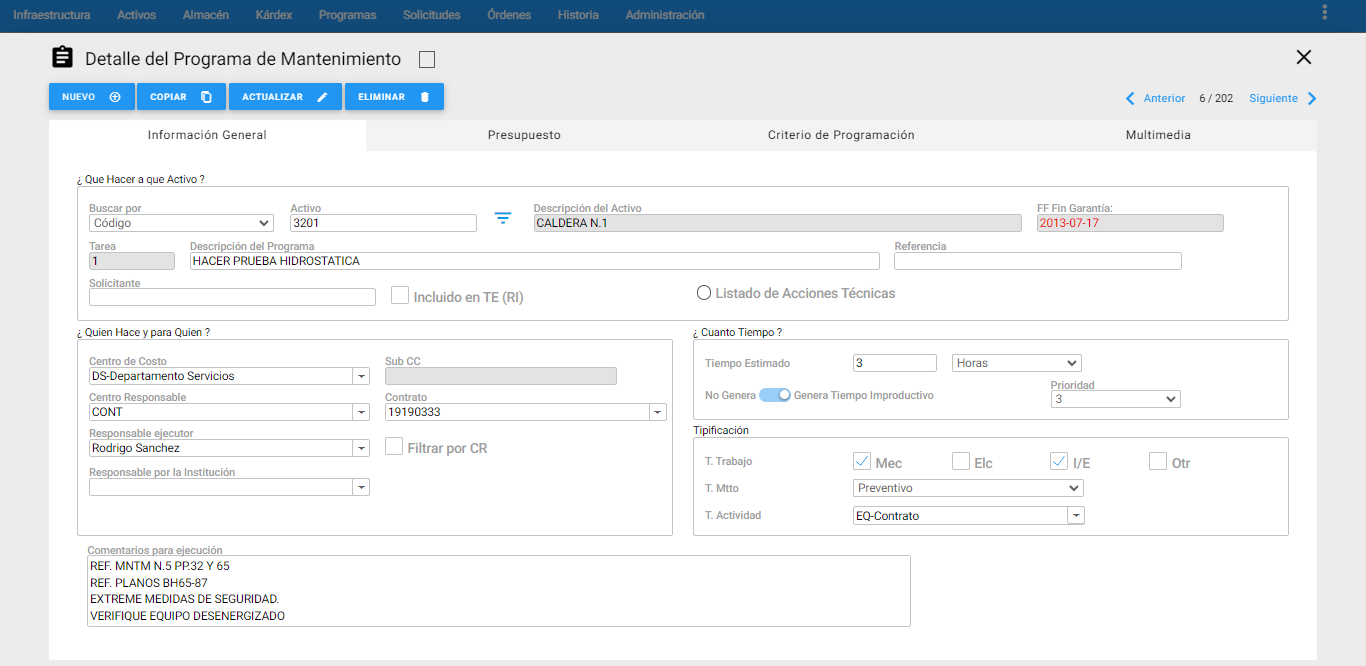Open the Infraestructura menu
Image resolution: width=1366 pixels, height=666 pixels.
[51, 15]
